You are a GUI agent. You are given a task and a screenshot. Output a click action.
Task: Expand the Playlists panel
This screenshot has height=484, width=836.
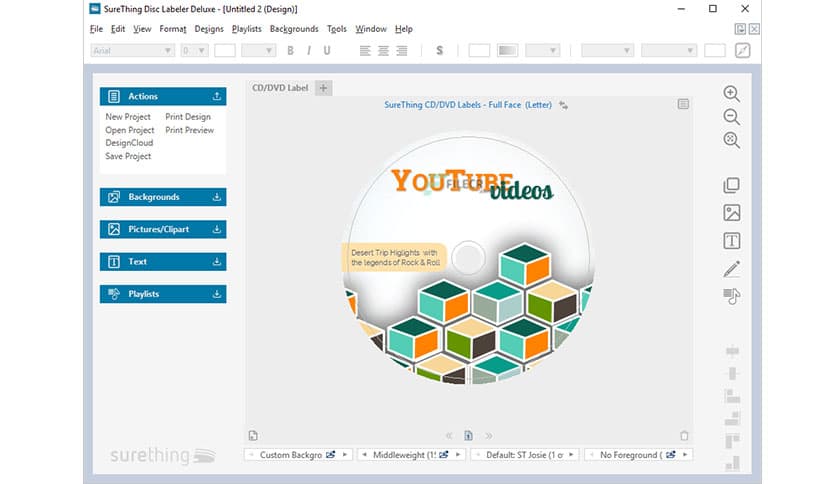click(216, 294)
